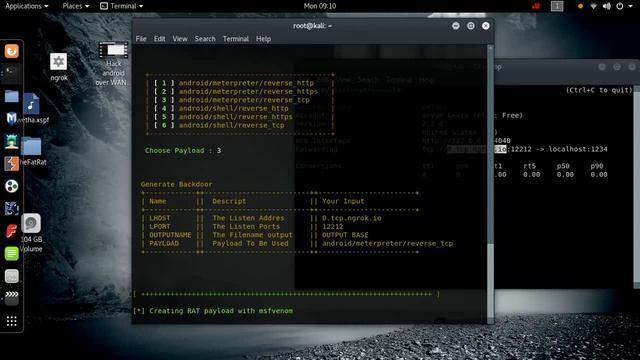Click 'android/shell/reverse_tcp' payload line
Screen dimensions: 640x360
coord(231,125)
